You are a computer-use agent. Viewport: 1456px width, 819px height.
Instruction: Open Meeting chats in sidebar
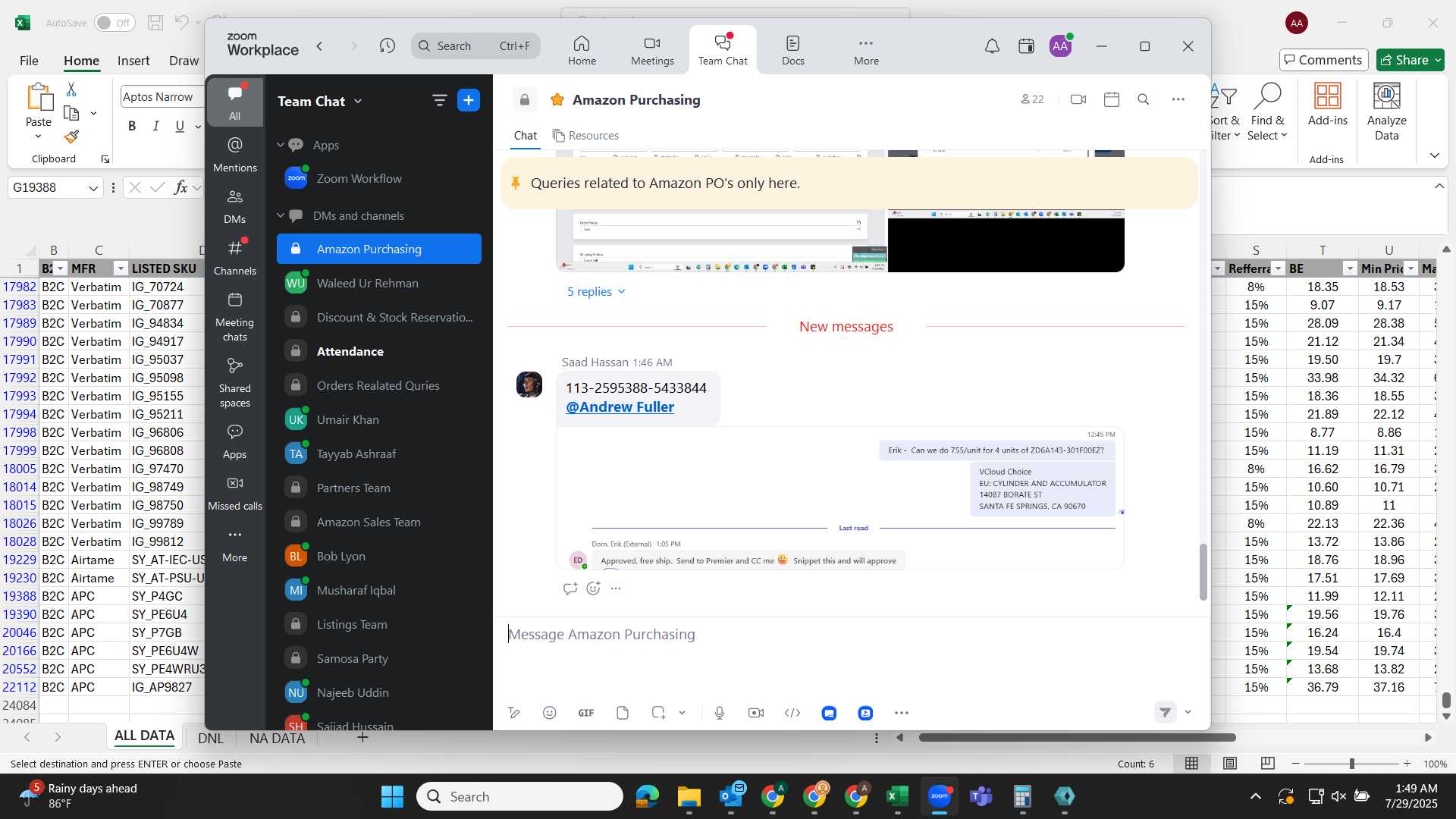235,317
